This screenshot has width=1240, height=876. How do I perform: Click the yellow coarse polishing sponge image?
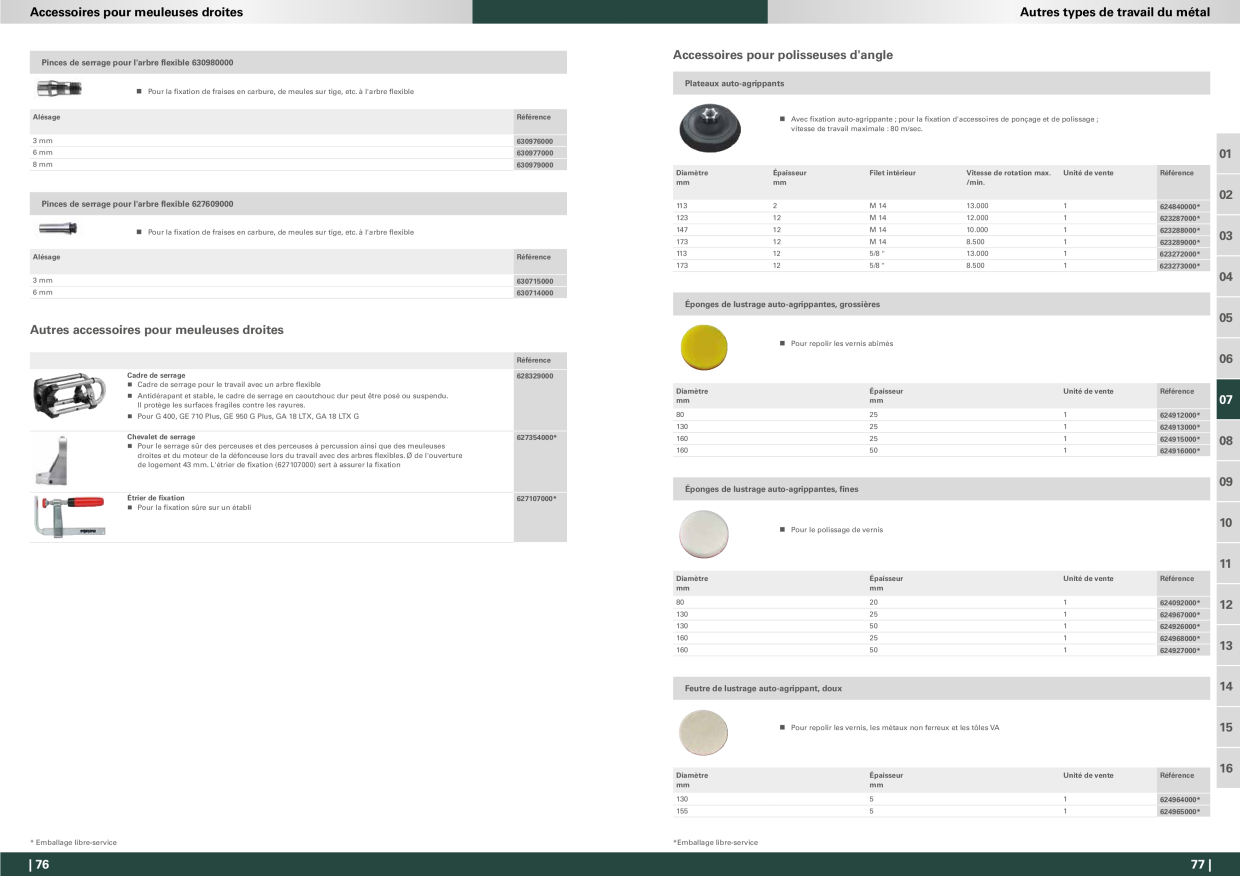pyautogui.click(x=703, y=346)
